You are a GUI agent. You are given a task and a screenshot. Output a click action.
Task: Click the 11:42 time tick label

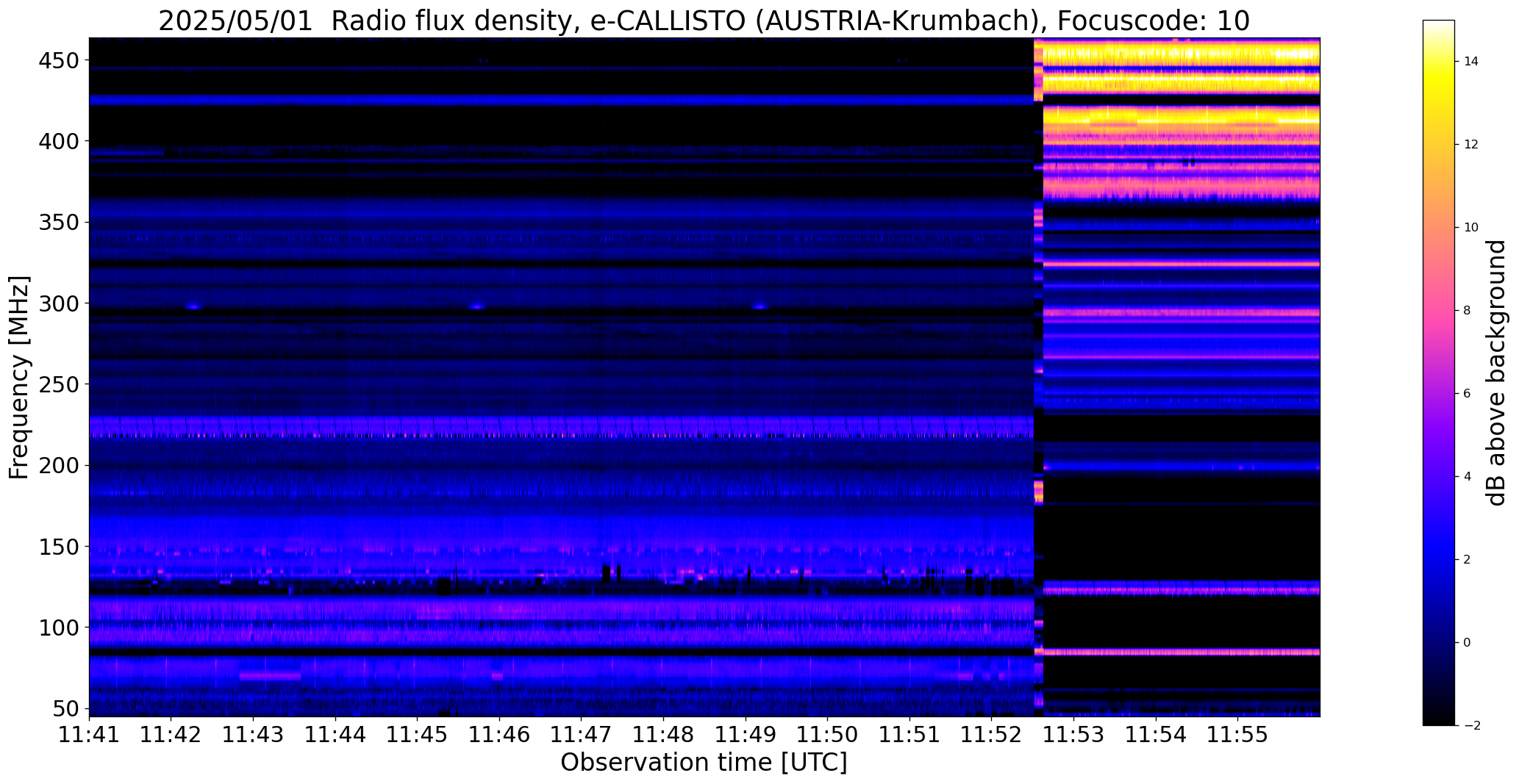[x=171, y=734]
